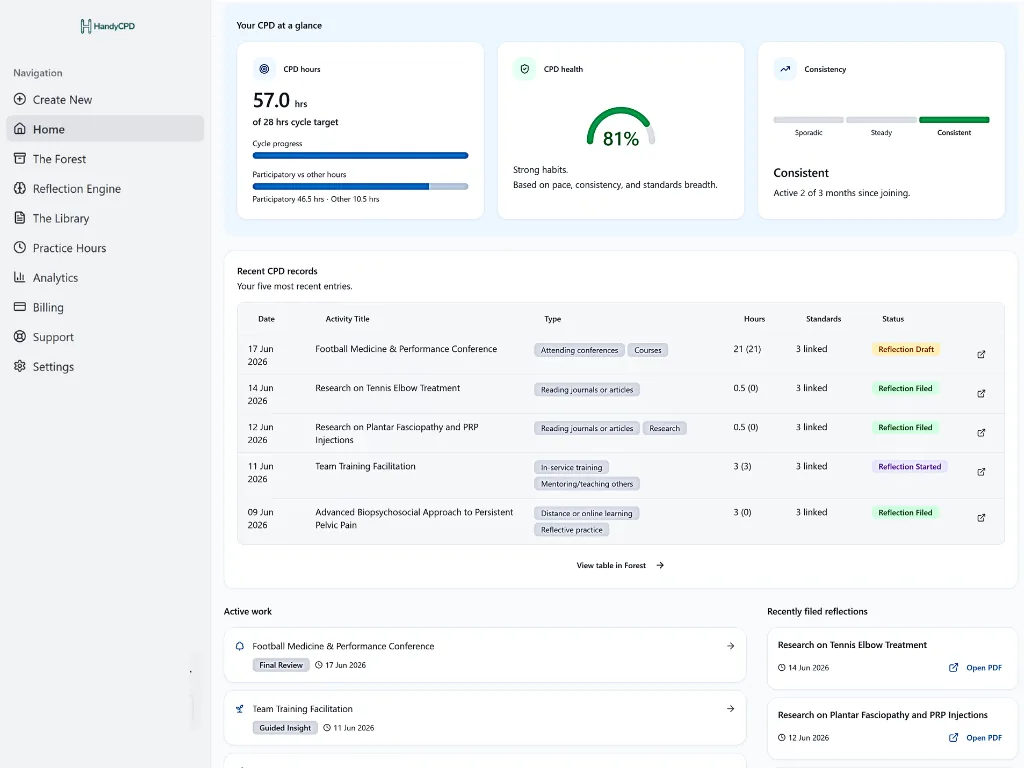The image size is (1024, 768).
Task: Click Research on Tennis Elbow Treatment table title
Action: click(387, 388)
